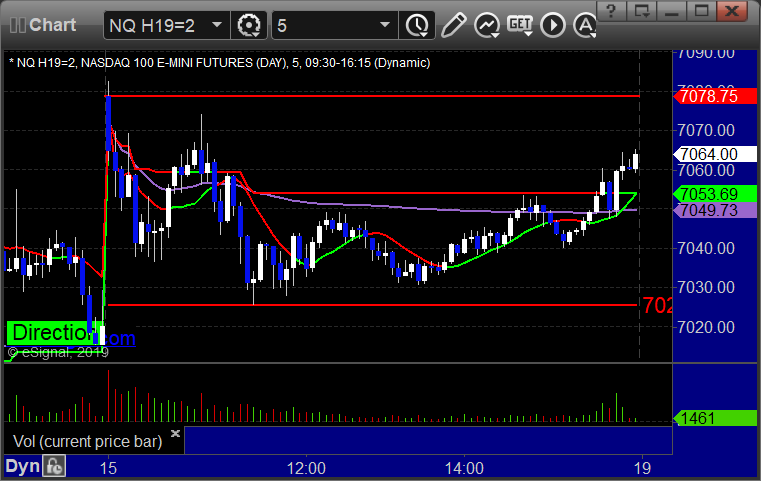Screen dimensions: 761x481
Task: Open chart settings gear icon
Action: [249, 25]
